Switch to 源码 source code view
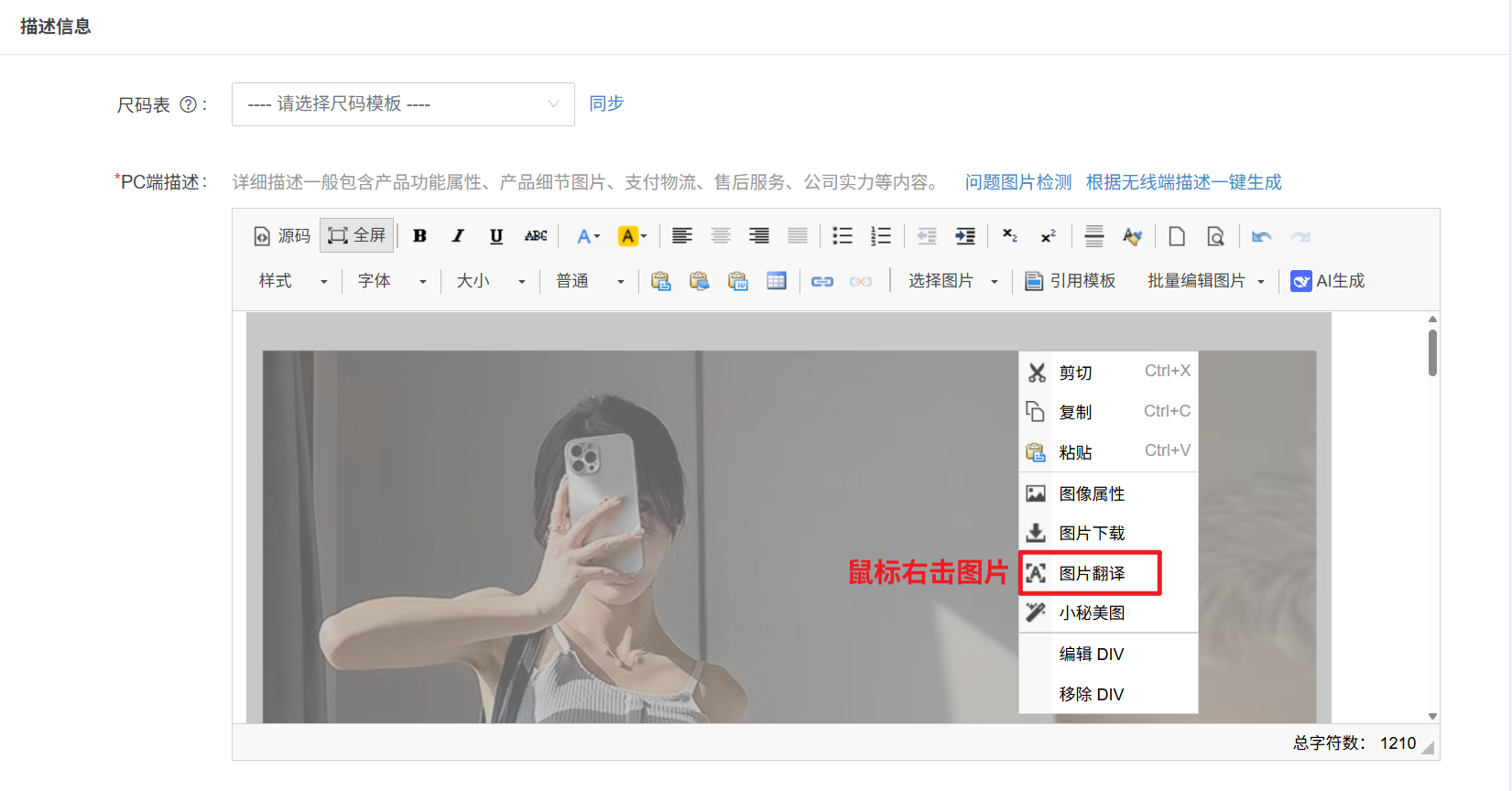This screenshot has height=791, width=1512. click(x=282, y=236)
